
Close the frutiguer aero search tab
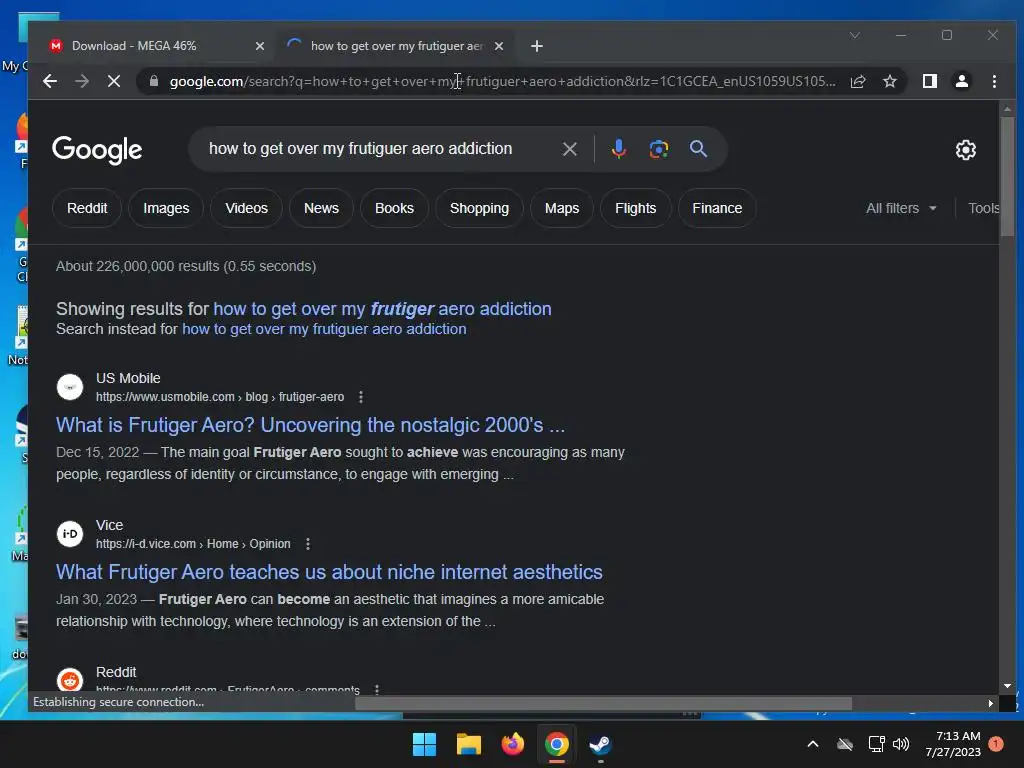[x=499, y=46]
